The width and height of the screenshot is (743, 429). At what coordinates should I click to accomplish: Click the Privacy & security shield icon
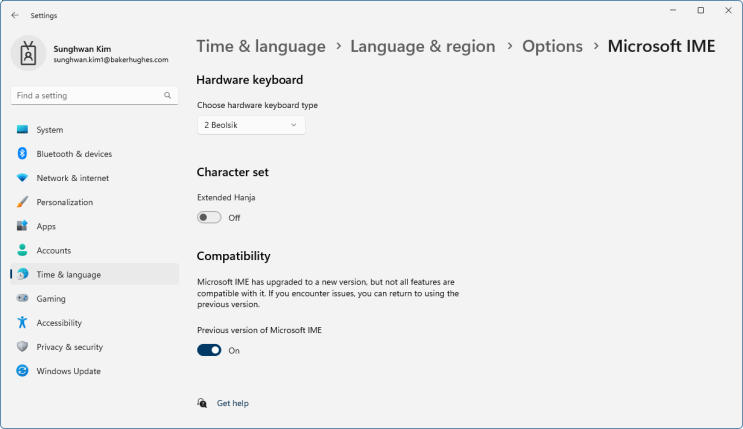pos(22,347)
